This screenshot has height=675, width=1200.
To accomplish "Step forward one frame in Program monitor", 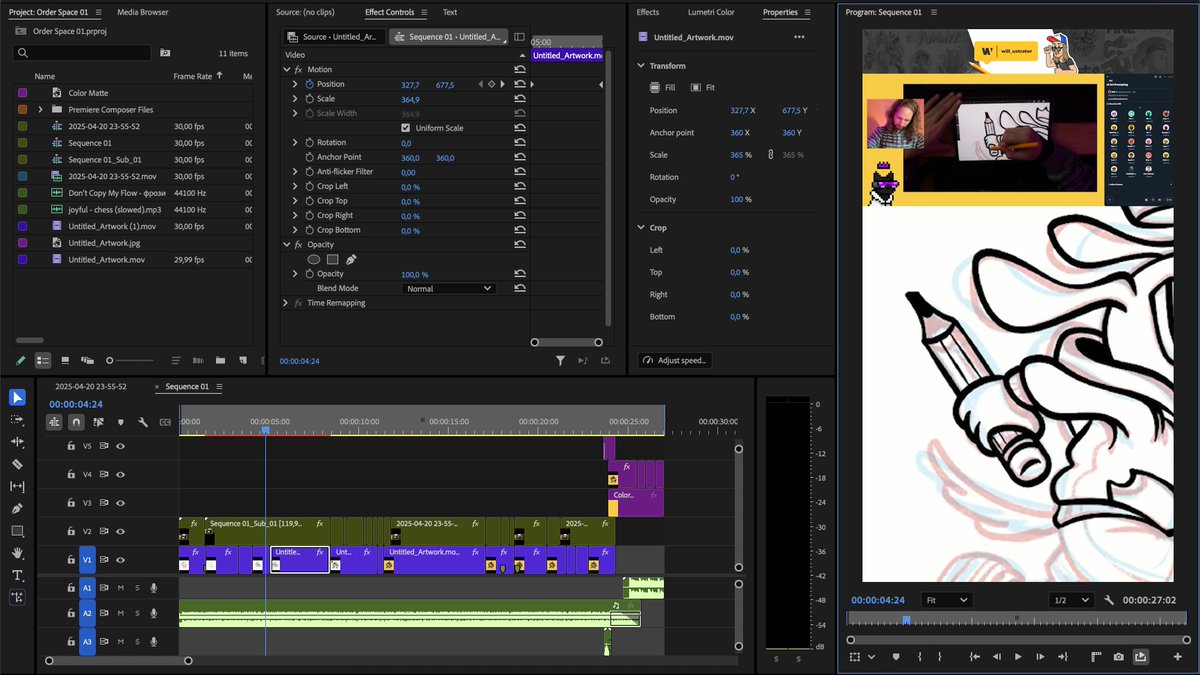I will pos(1041,657).
